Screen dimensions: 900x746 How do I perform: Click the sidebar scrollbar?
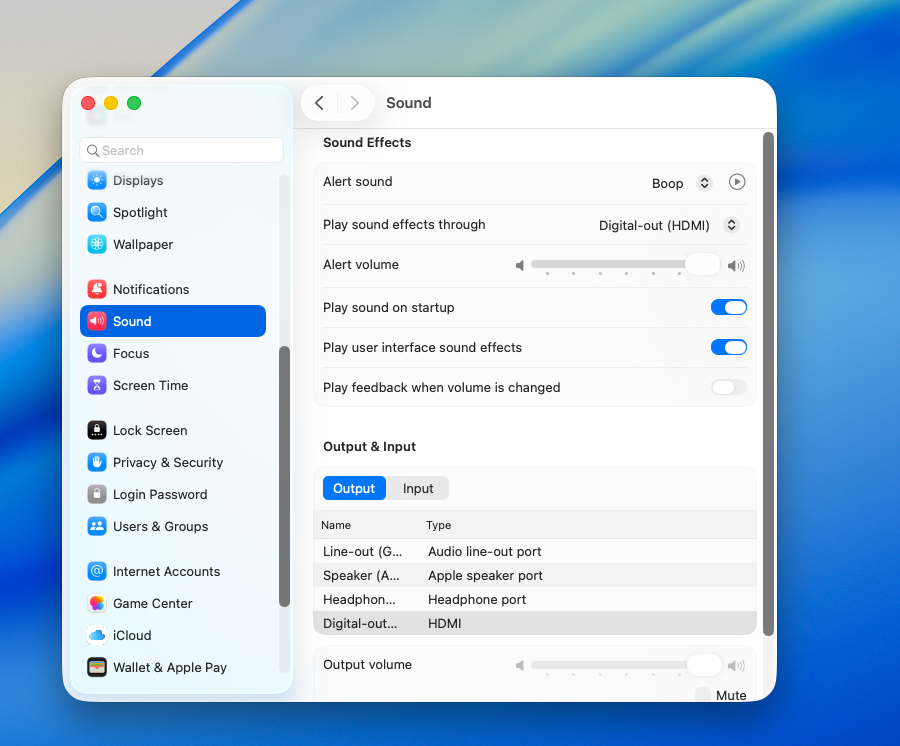[x=284, y=476]
